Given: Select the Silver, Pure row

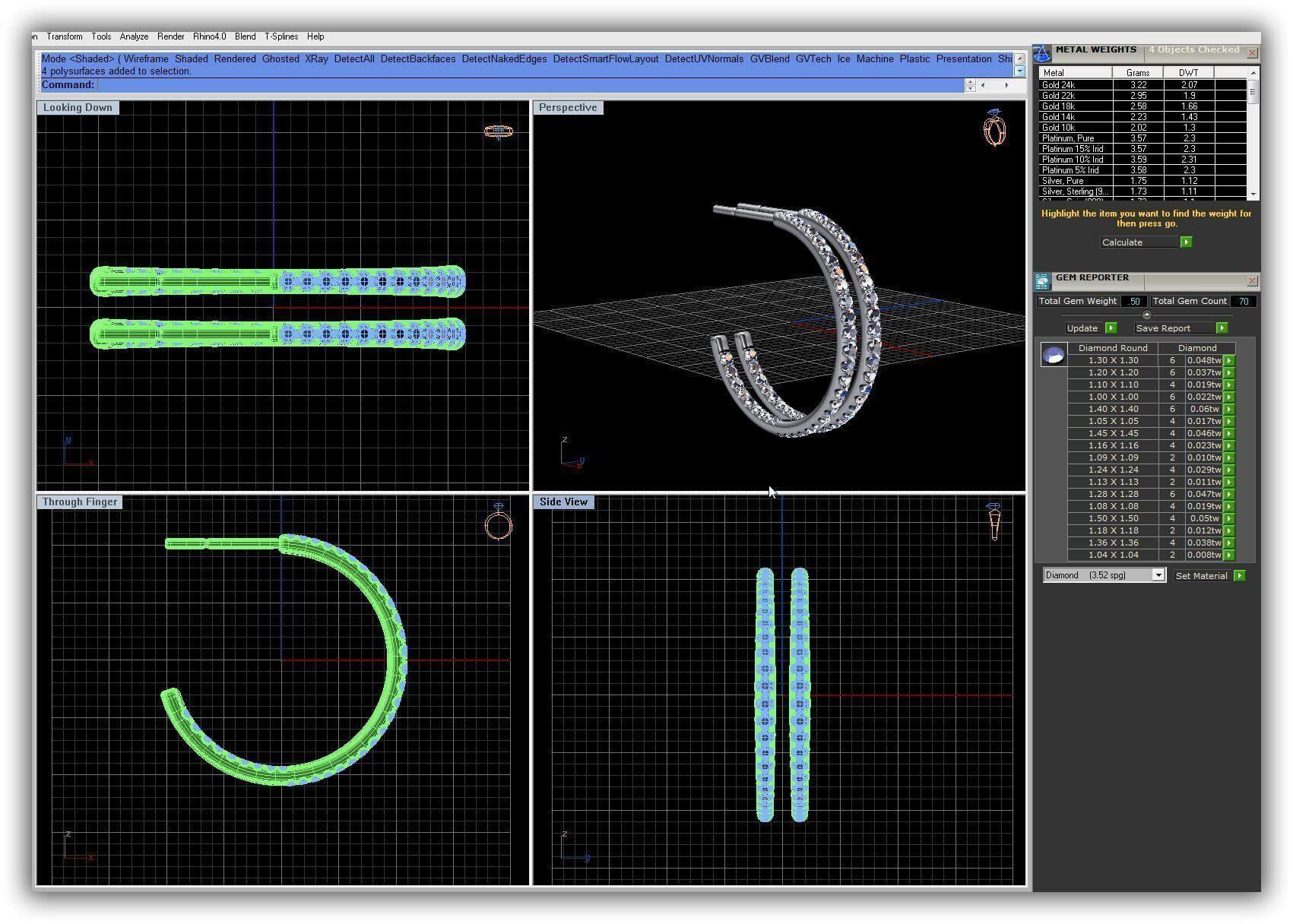Looking at the screenshot, I should pyautogui.click(x=1142, y=181).
